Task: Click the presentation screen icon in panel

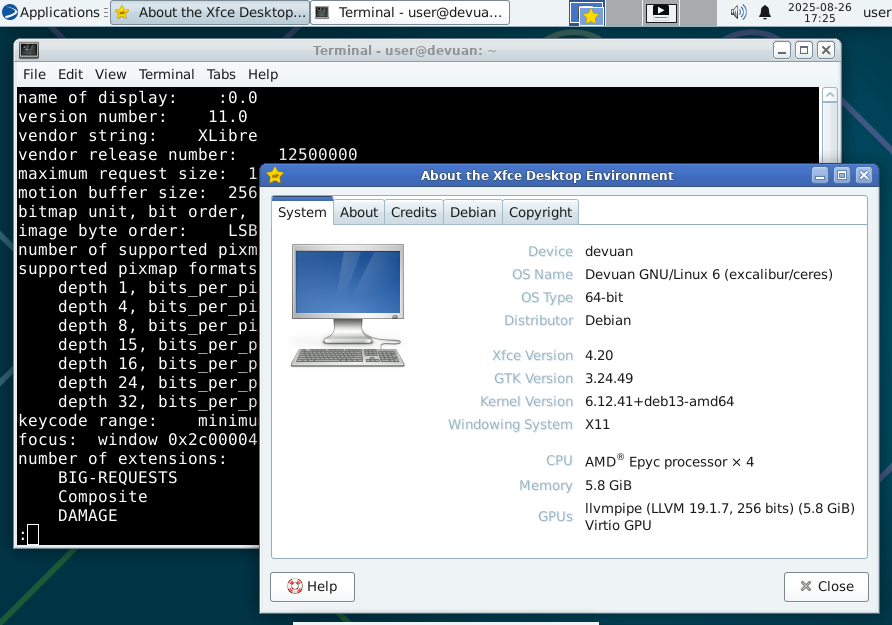Action: click(x=660, y=13)
